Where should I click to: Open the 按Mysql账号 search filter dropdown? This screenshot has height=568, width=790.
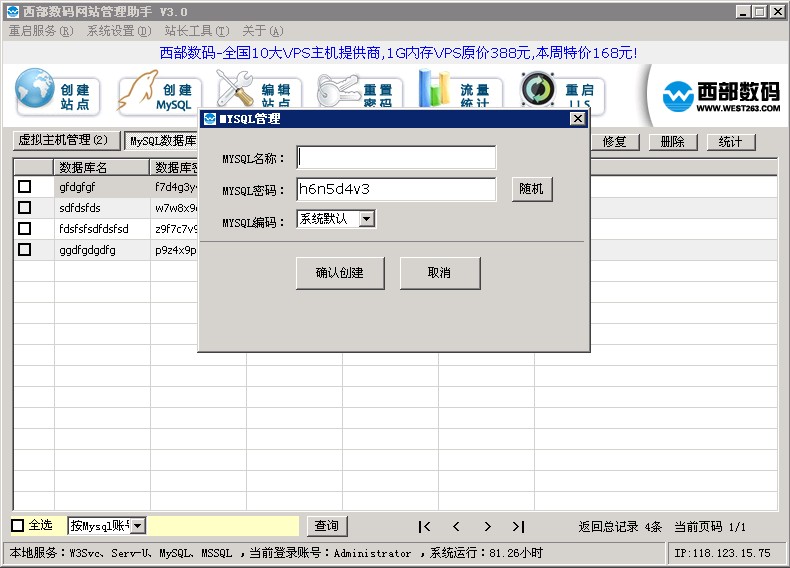pos(138,525)
